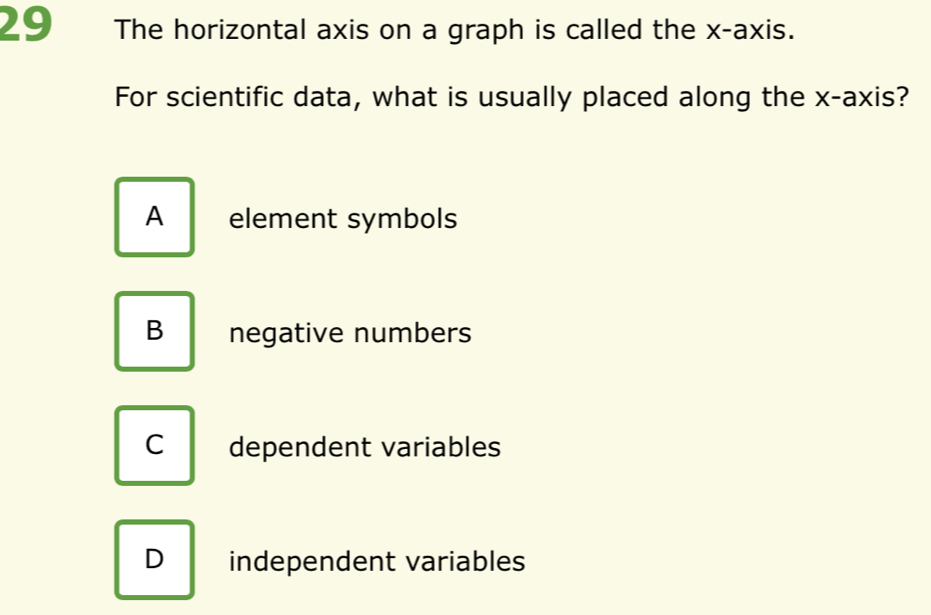The image size is (931, 615).
Task: Select answer option A box
Action: [154, 217]
